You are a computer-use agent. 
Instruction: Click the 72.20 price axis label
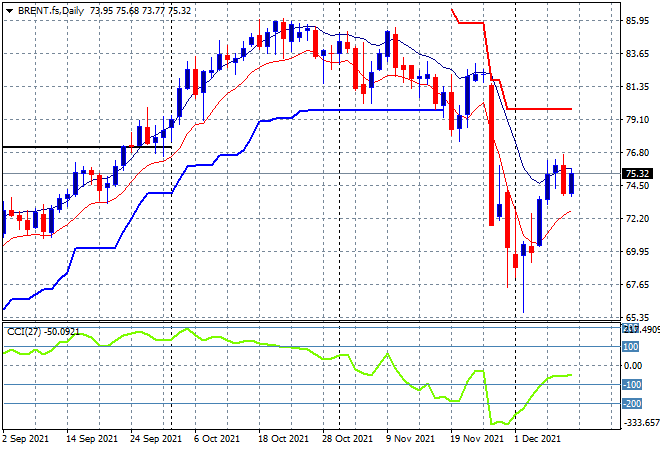637,218
